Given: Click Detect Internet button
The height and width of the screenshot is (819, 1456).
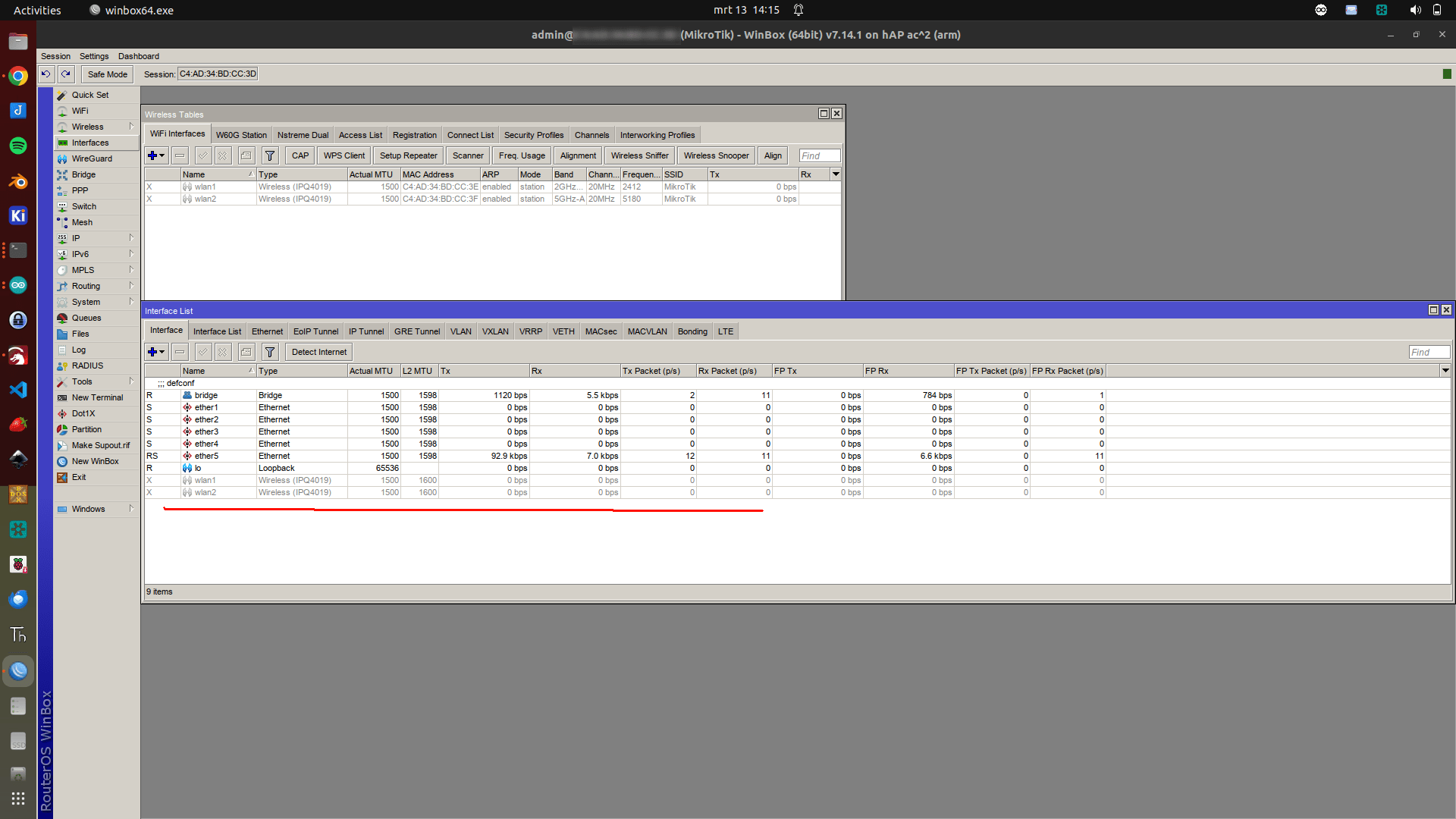Looking at the screenshot, I should [x=319, y=352].
